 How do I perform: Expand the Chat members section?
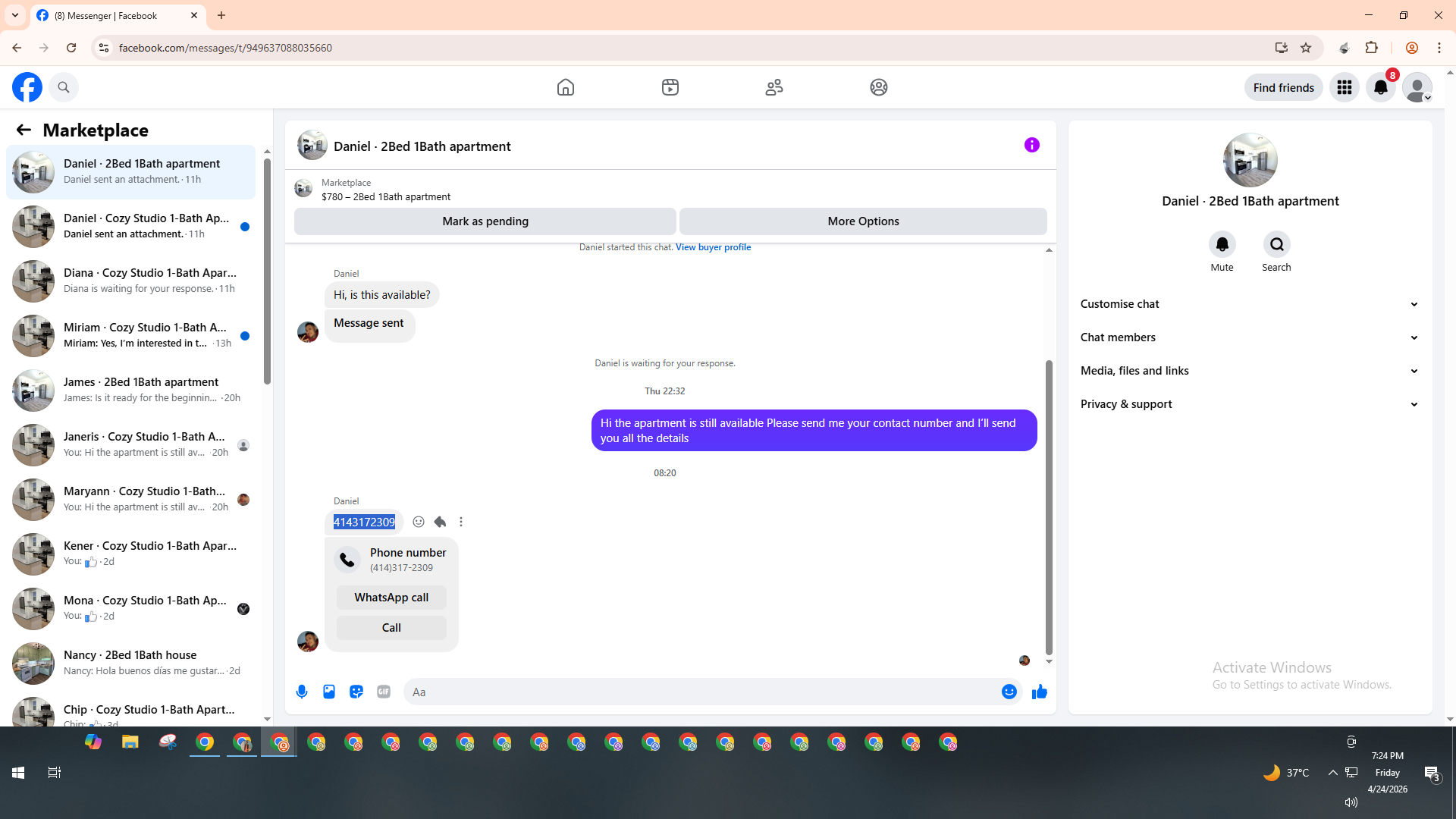[x=1250, y=337]
